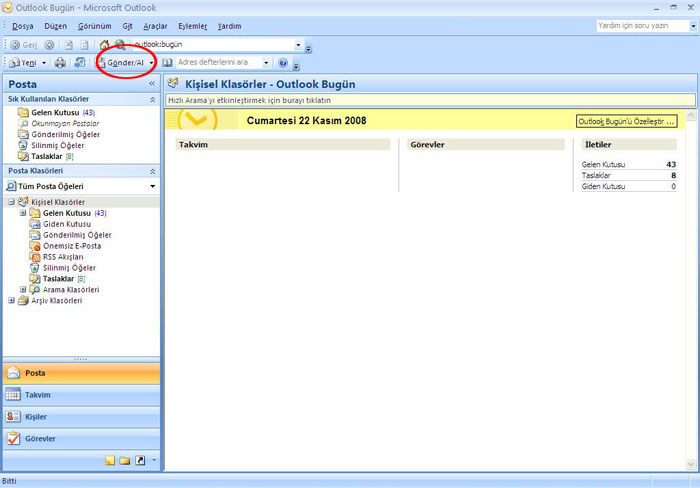Select Okunmayan Postalar in favorite folders
The image size is (700, 488).
pos(65,123)
